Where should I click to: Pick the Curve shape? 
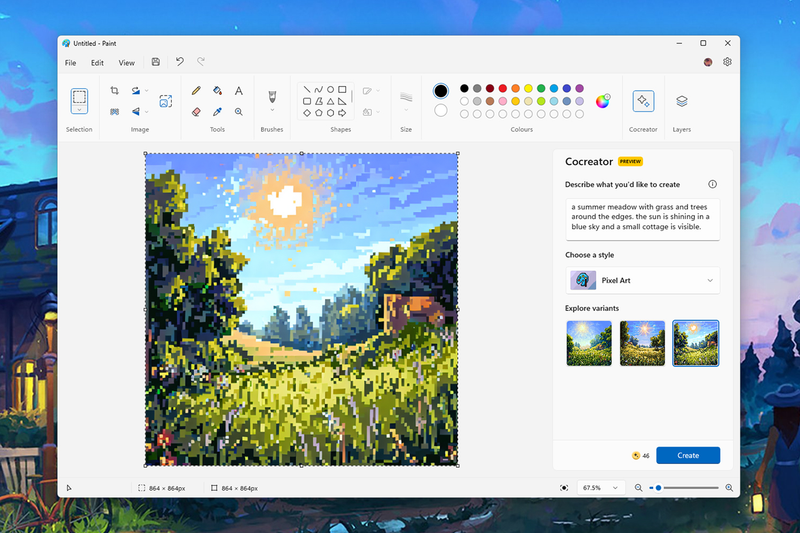click(318, 89)
